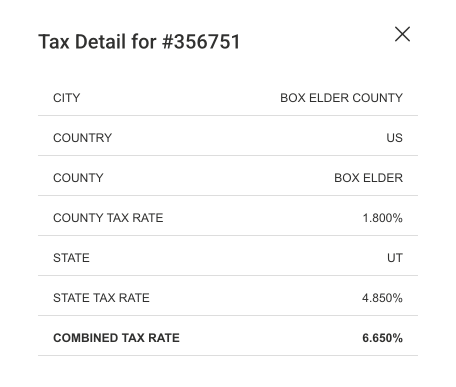The width and height of the screenshot is (456, 387).
Task: Click the BOX ELDER COUNTY city value
Action: (341, 98)
